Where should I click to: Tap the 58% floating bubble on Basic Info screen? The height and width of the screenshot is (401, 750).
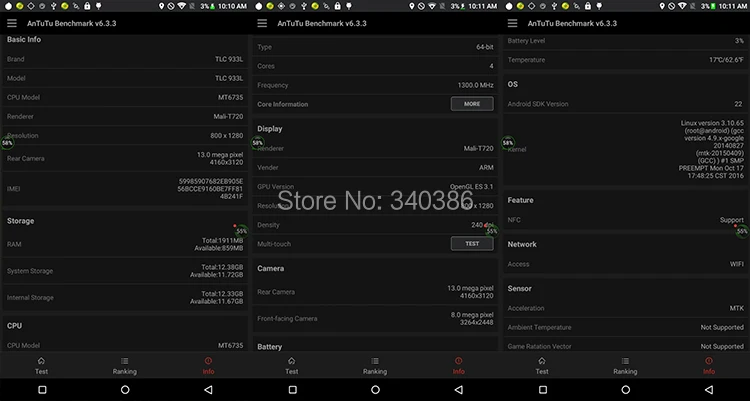pos(7,143)
